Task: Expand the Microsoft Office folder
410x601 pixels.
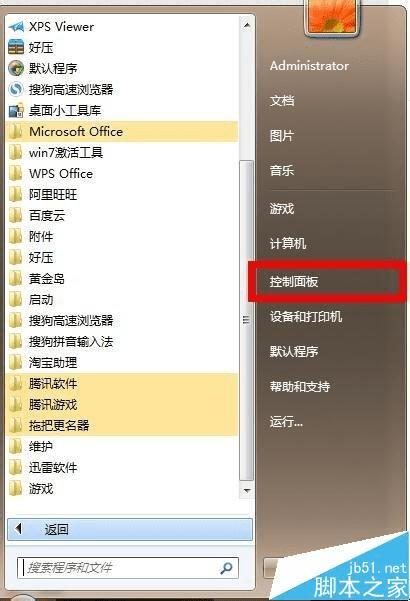Action: pos(122,131)
